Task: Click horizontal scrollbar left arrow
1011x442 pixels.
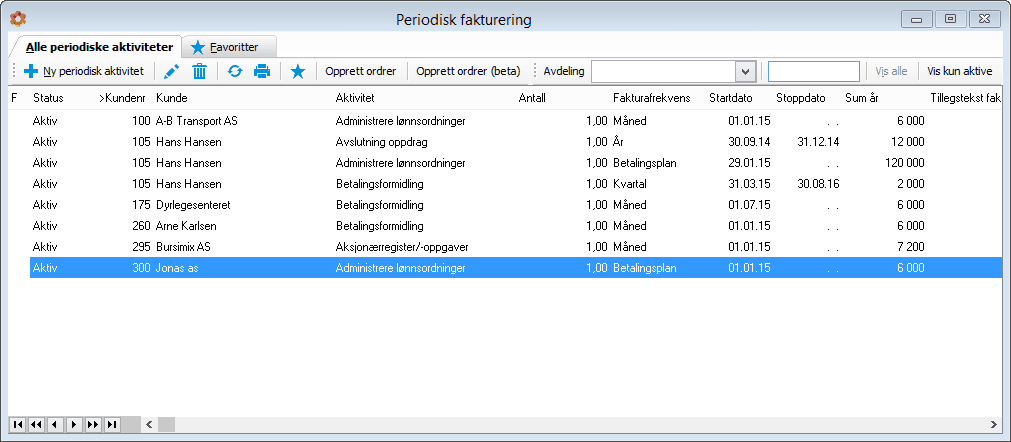Action: point(150,424)
